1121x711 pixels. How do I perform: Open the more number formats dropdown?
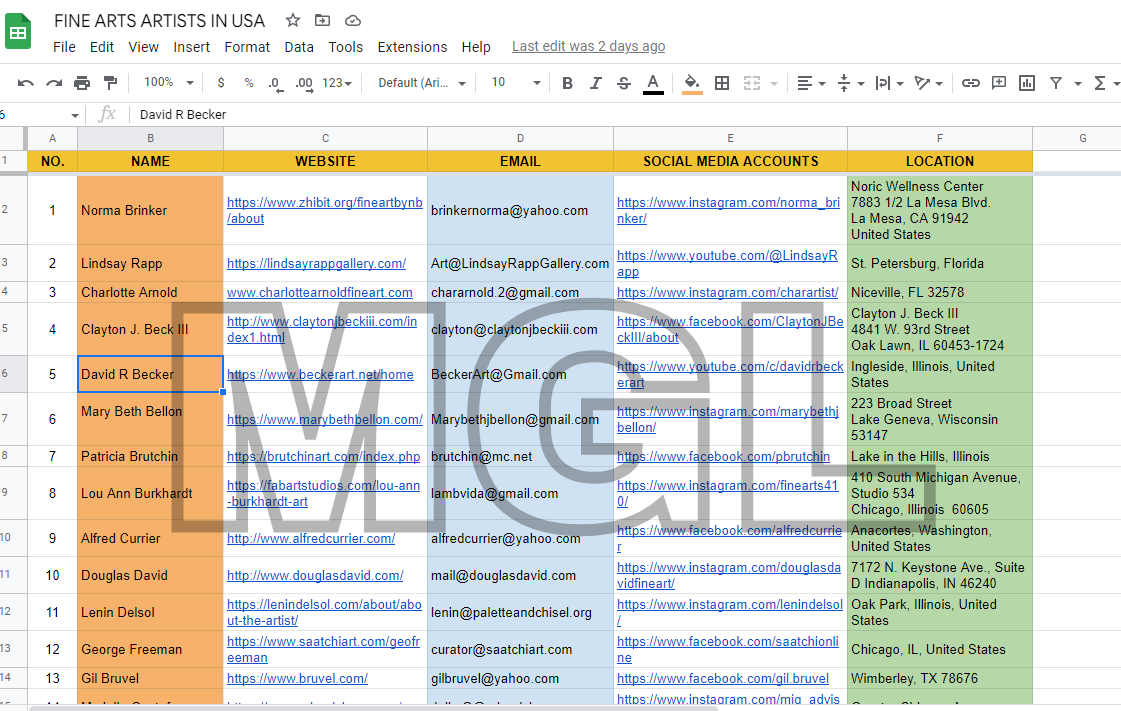(x=337, y=83)
